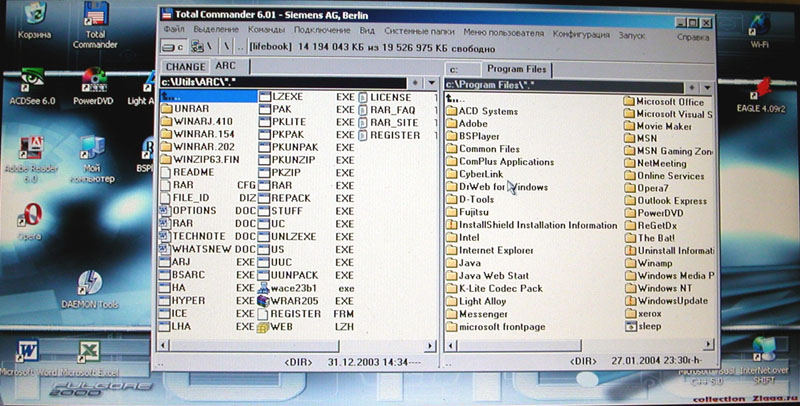Select the K-Lite Codec Pack folder
The height and width of the screenshot is (406, 800).
[494, 288]
